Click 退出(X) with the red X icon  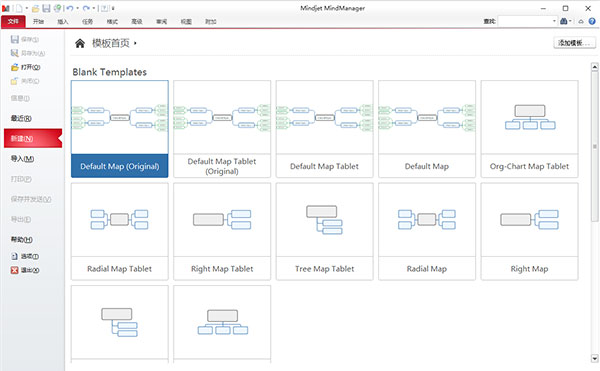point(25,270)
